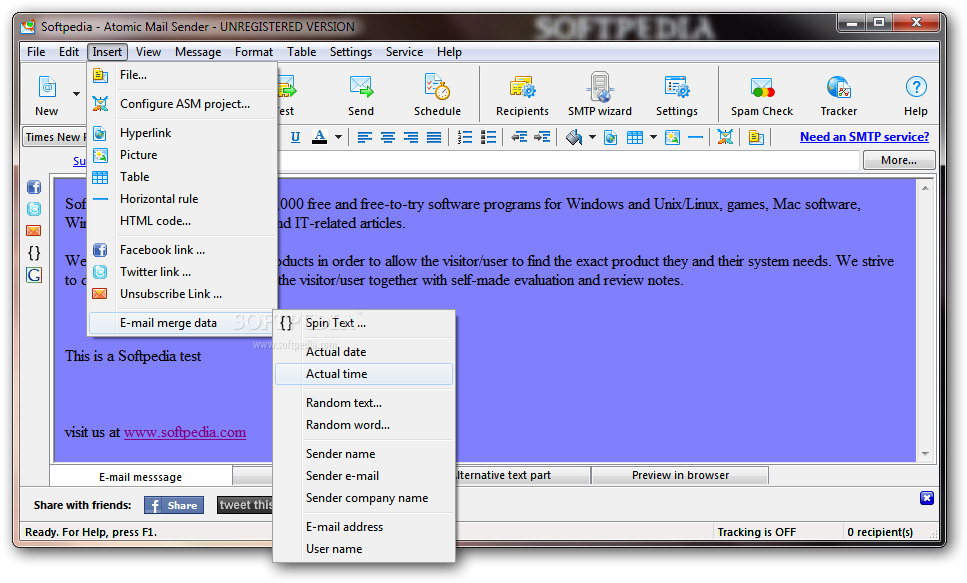Choose Hyperlink in the Insert menu
Viewport: 967px width, 583px height.
click(x=183, y=133)
